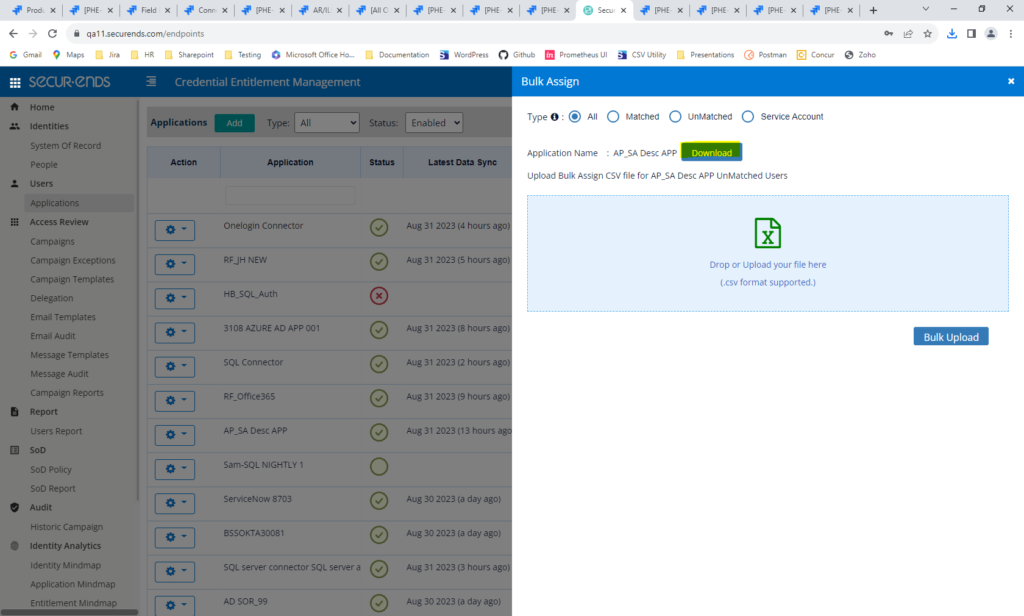Open System Of Record sidebar item
The height and width of the screenshot is (616, 1024).
point(65,146)
